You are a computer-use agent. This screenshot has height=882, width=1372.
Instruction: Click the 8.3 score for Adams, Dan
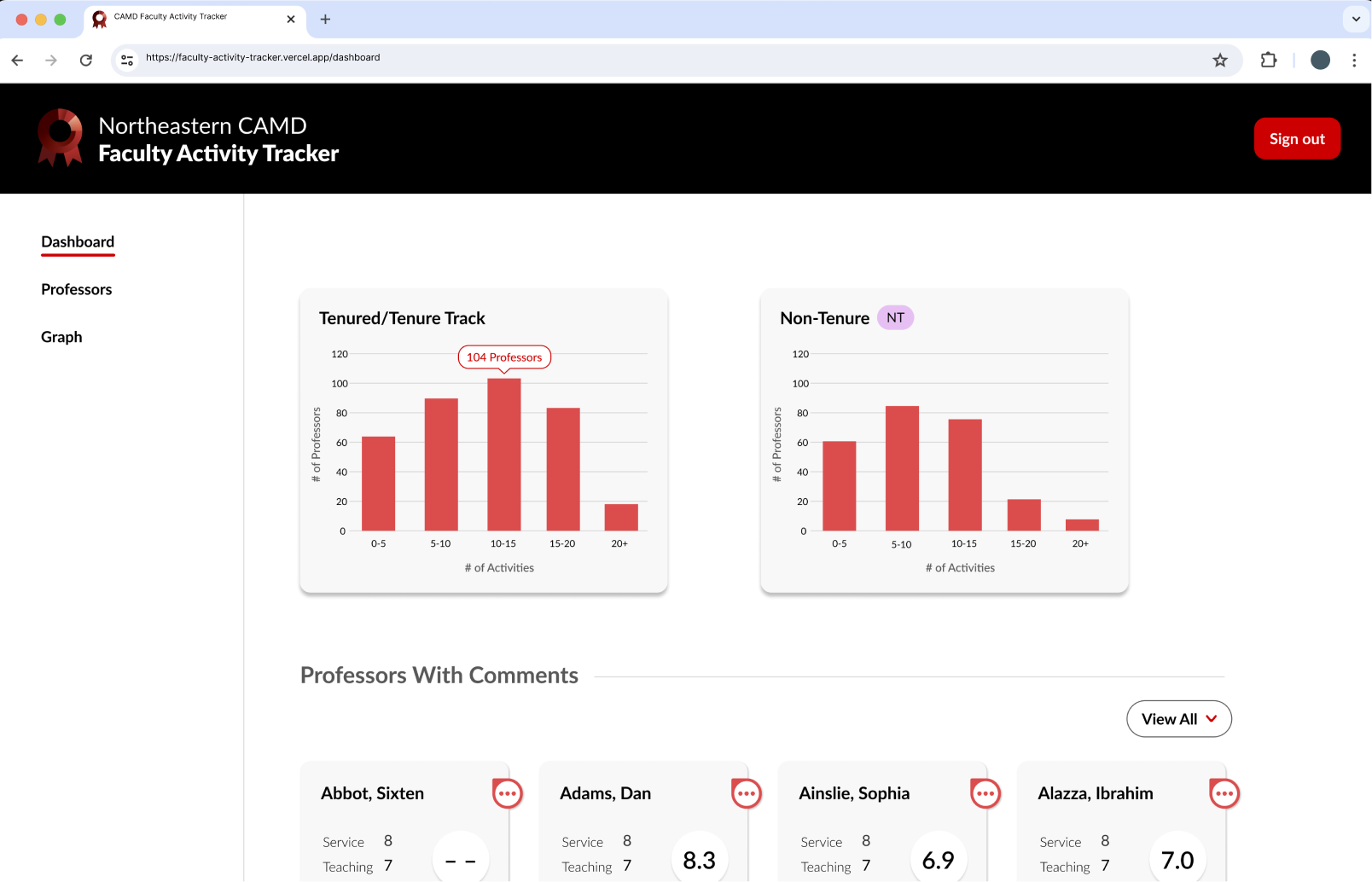(x=700, y=860)
